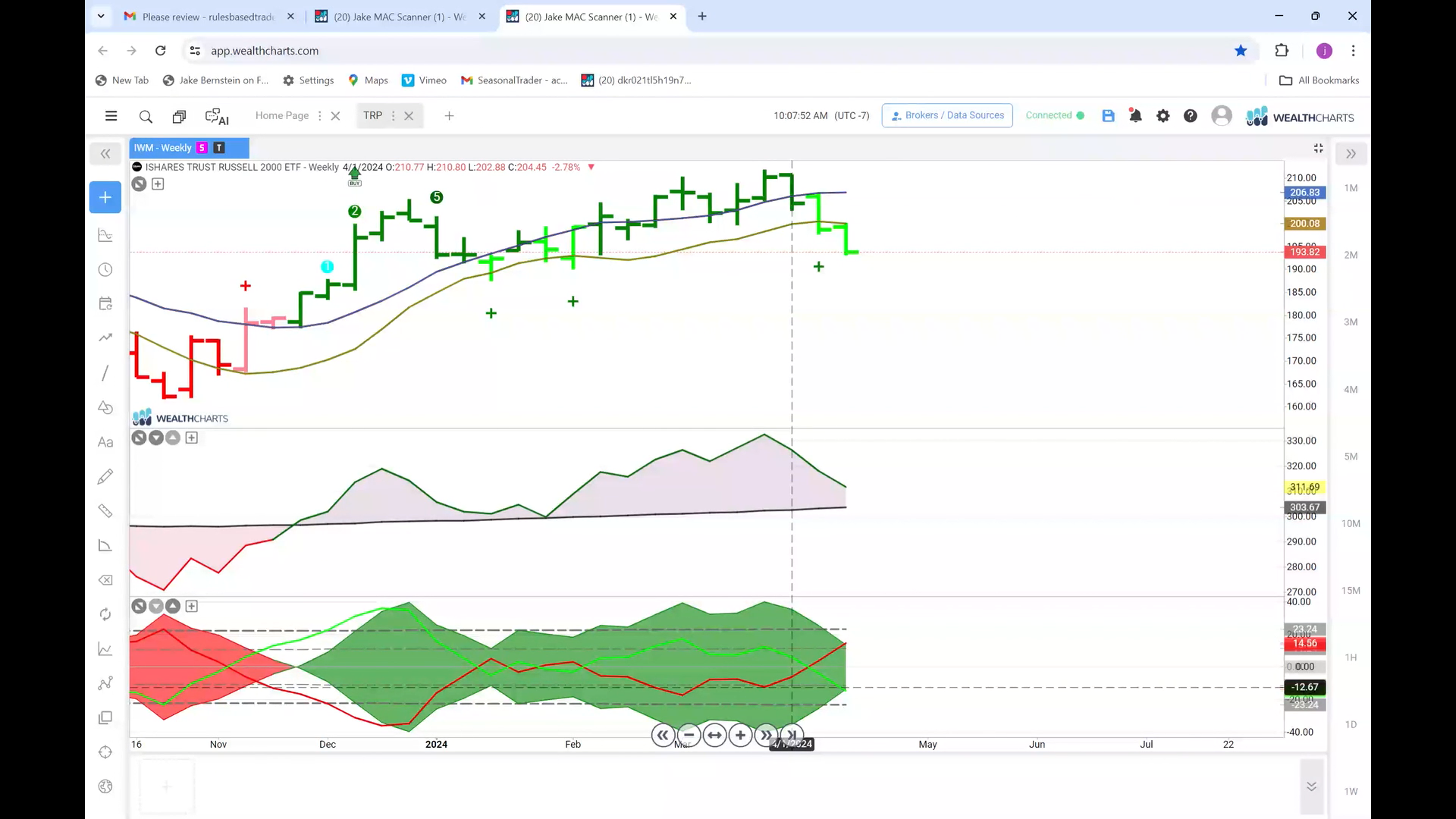Collapse the left sidebar chevrons
The height and width of the screenshot is (819, 1456).
pyautogui.click(x=105, y=154)
